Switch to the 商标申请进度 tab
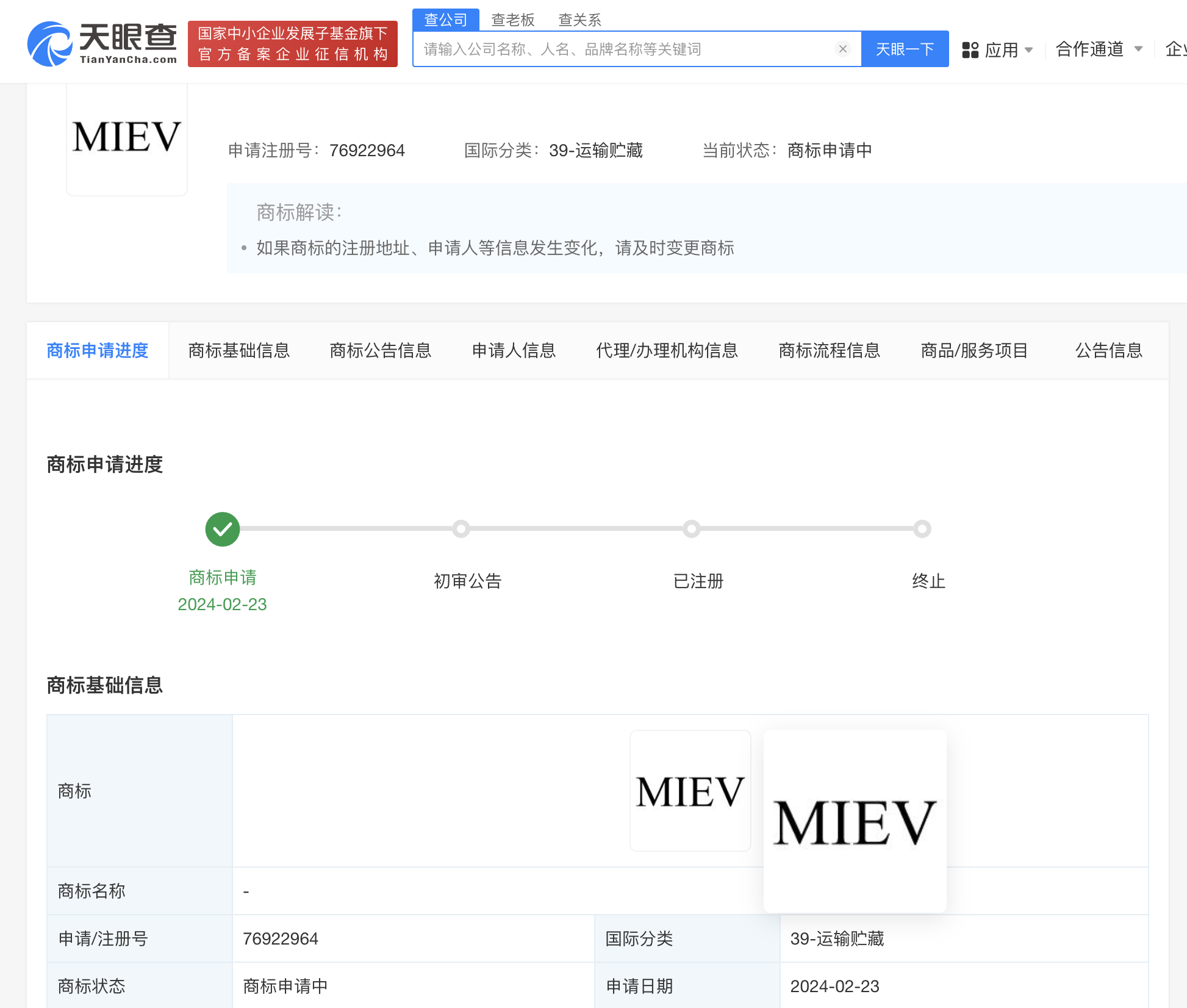This screenshot has height=1008, width=1187. pyautogui.click(x=98, y=350)
